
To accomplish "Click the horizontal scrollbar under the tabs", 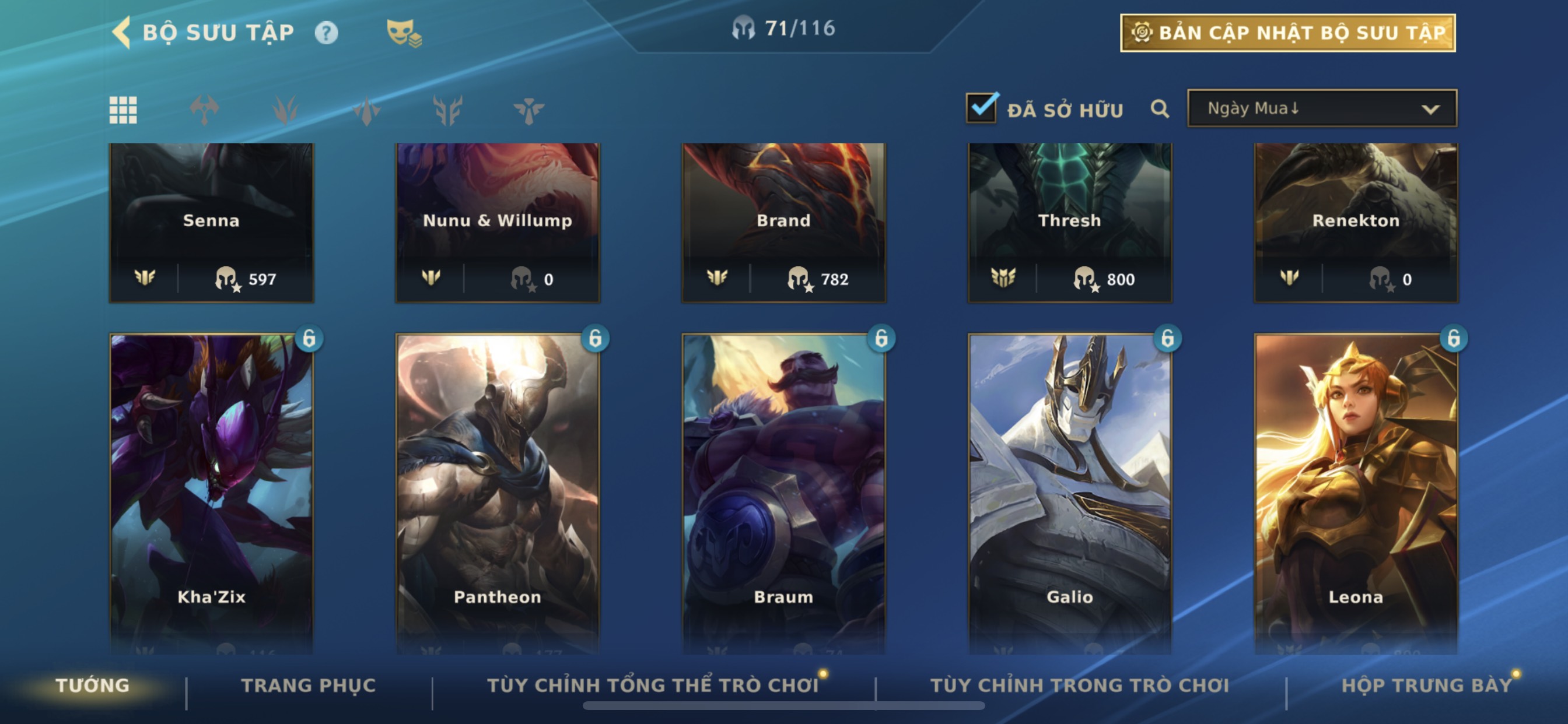I will pyautogui.click(x=783, y=706).
